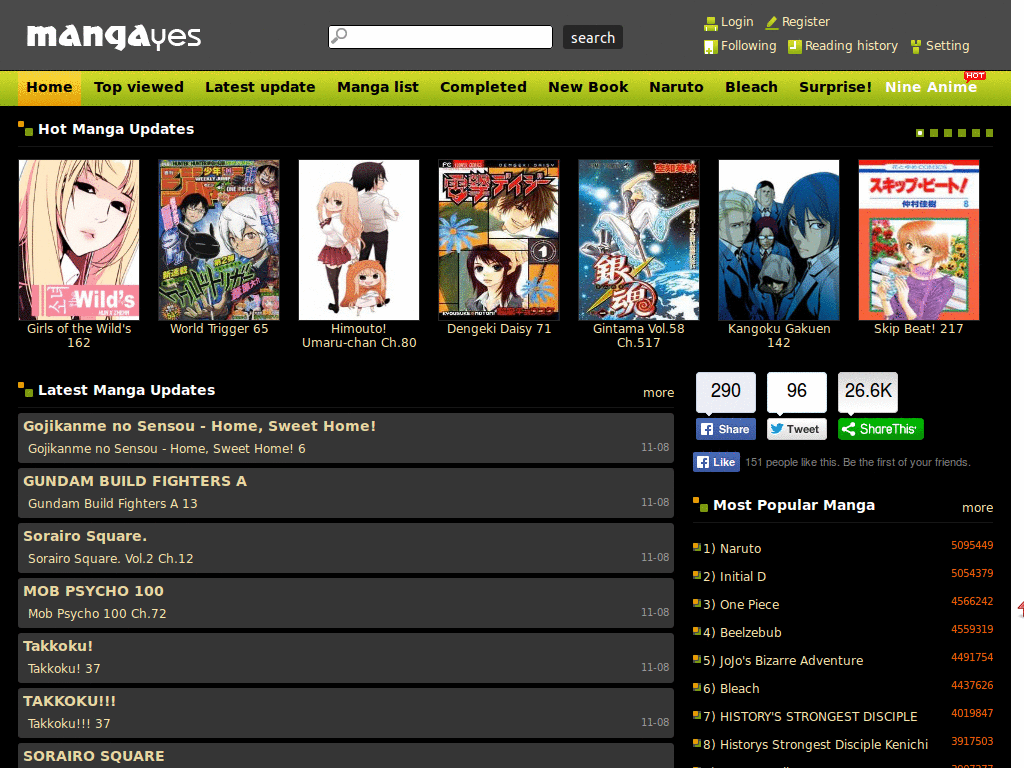Viewport: 1024px width, 768px height.
Task: Click the Reading history icon
Action: click(x=795, y=47)
